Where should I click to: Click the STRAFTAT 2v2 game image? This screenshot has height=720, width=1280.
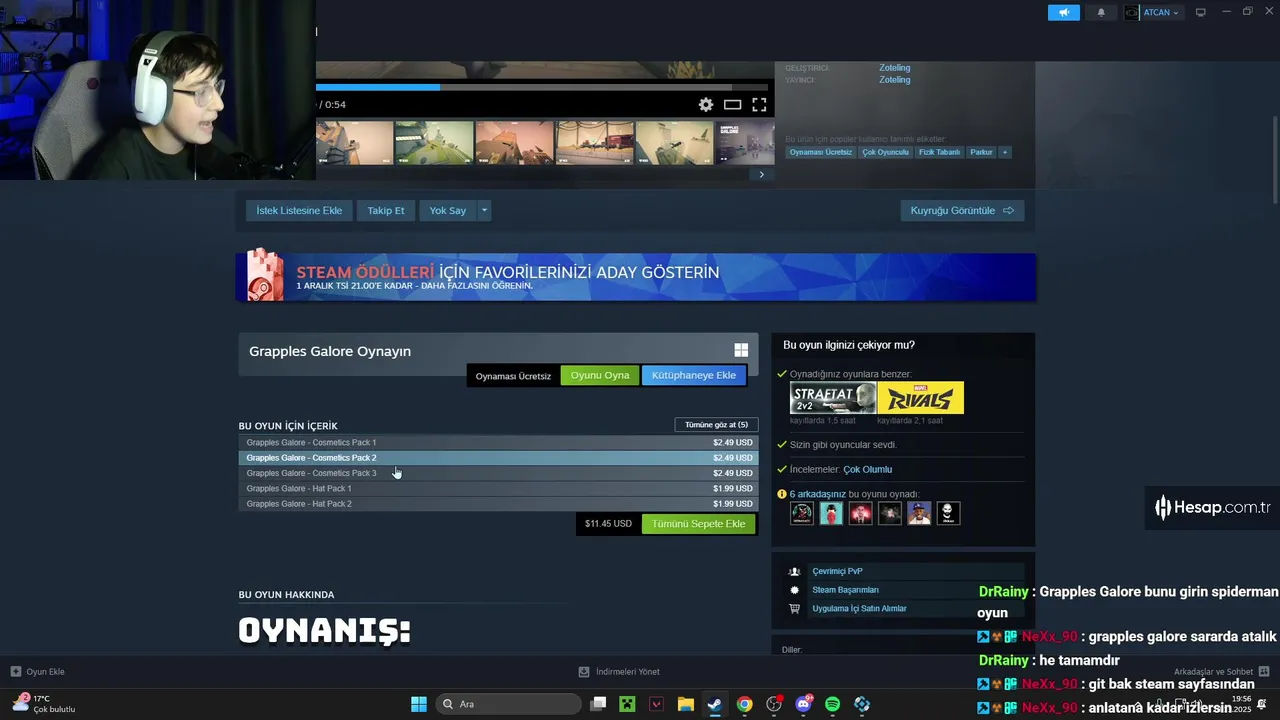click(x=833, y=398)
